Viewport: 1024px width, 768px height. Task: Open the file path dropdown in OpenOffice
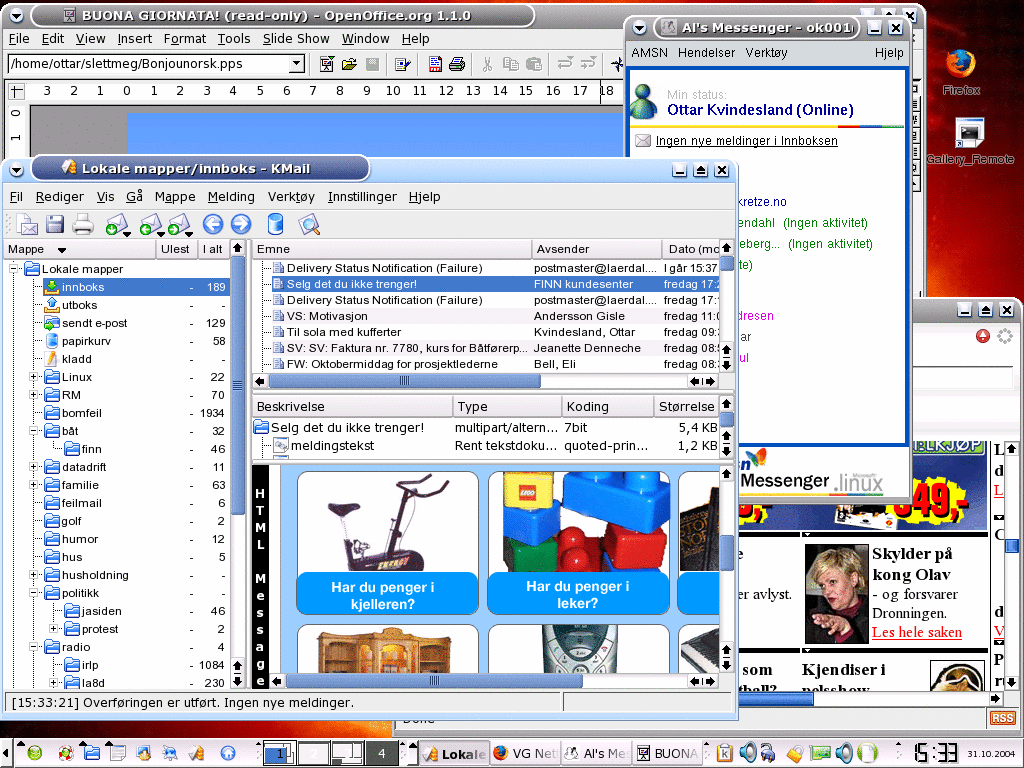296,64
